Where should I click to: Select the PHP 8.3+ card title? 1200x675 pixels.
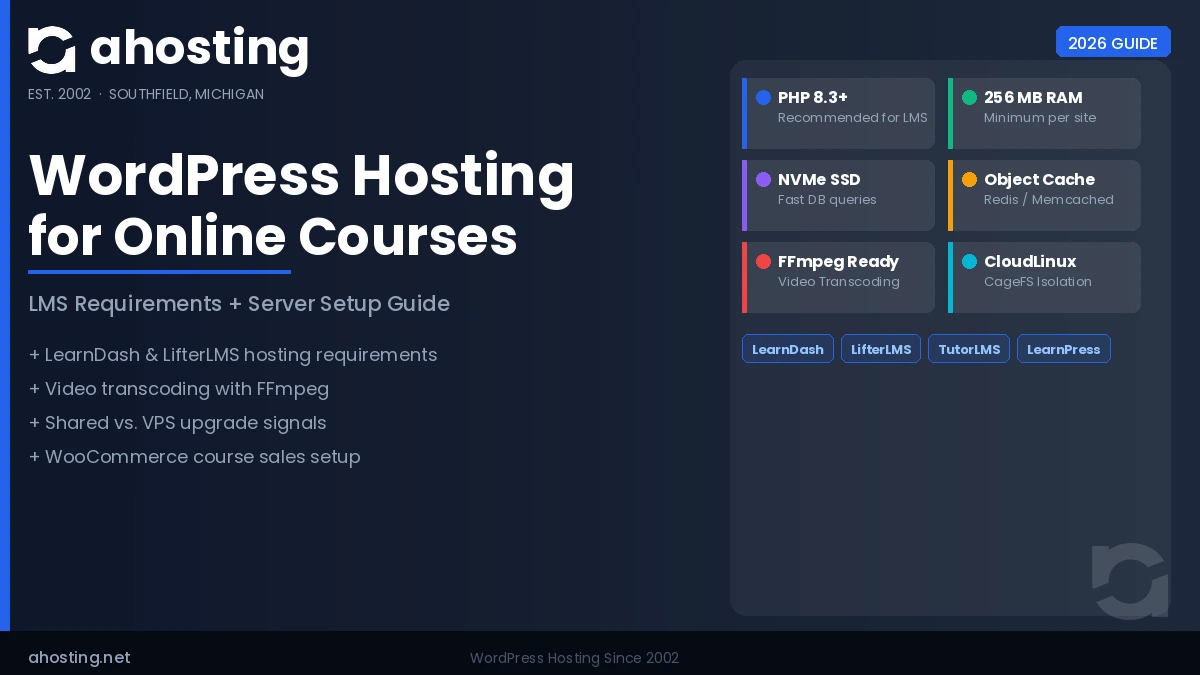pyautogui.click(x=813, y=98)
